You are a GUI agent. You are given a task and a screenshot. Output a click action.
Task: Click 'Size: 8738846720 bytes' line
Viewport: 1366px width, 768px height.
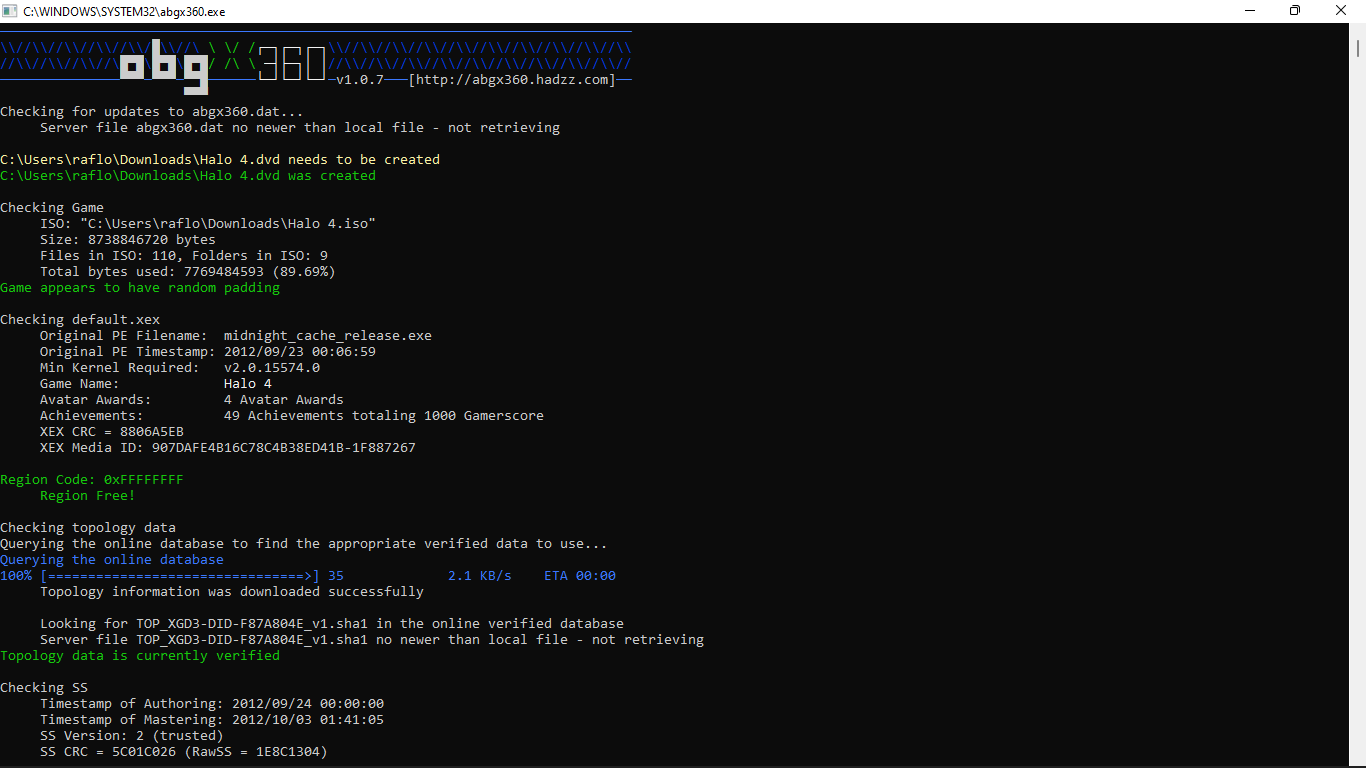[128, 240]
